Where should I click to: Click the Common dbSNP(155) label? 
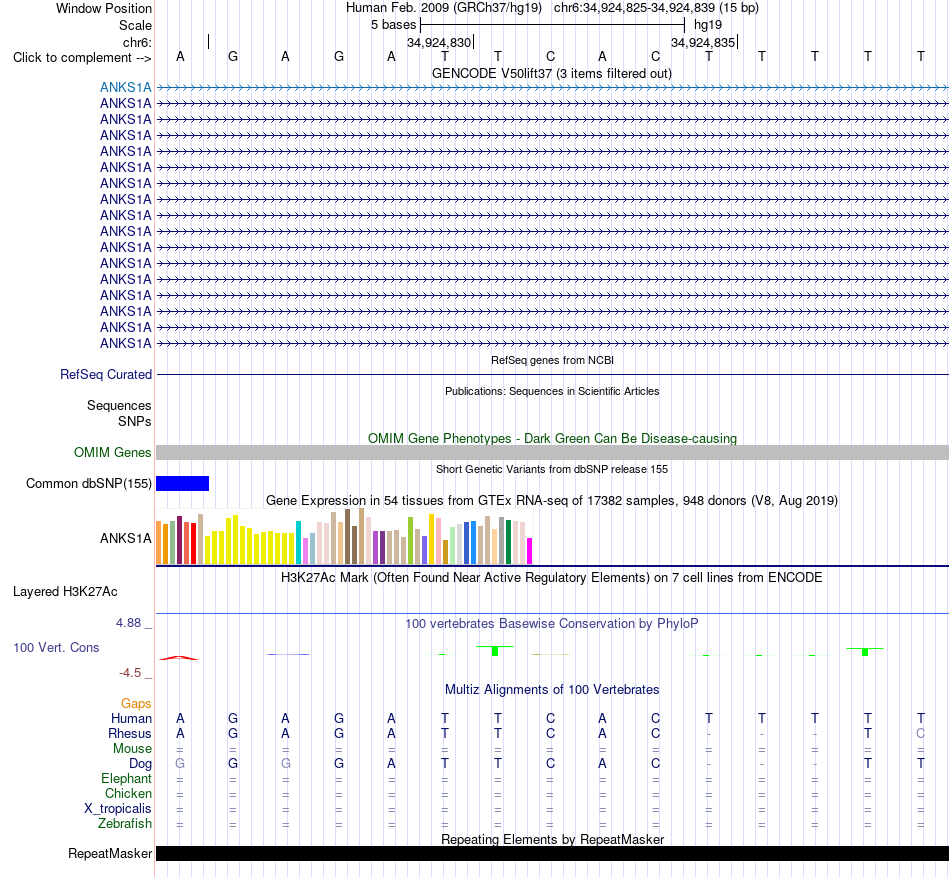tap(88, 483)
